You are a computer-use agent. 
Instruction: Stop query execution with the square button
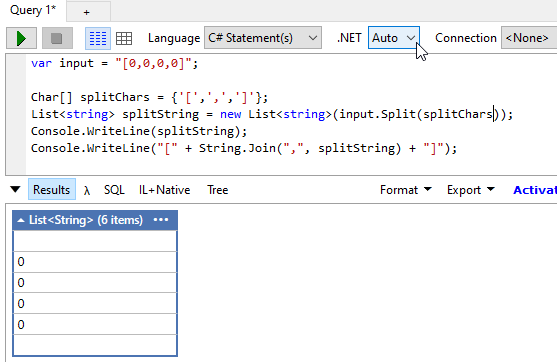click(x=57, y=38)
